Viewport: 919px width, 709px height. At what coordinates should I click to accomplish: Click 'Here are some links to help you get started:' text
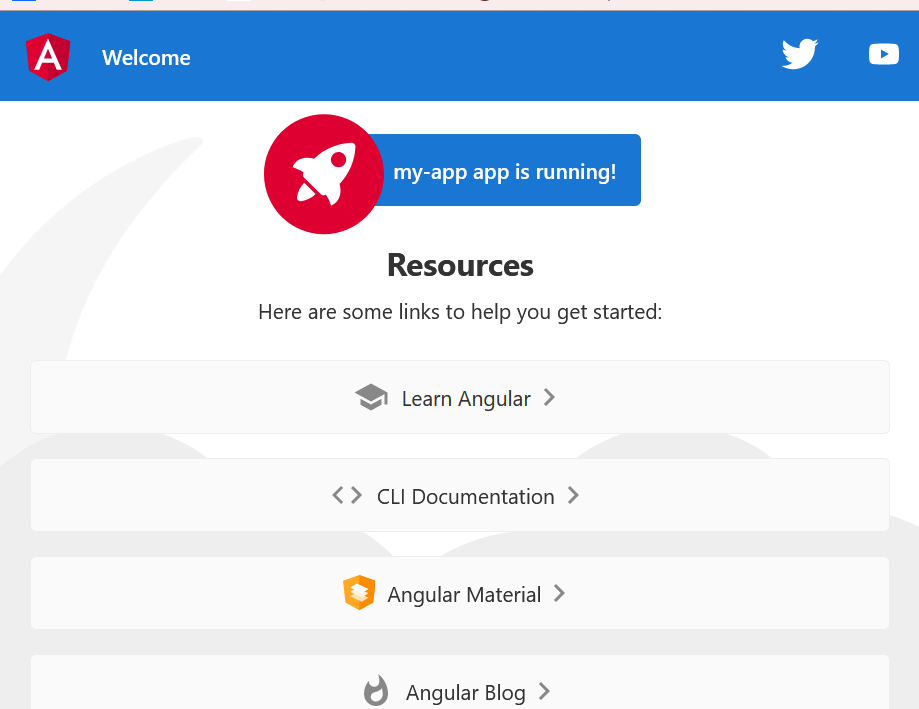coord(460,312)
